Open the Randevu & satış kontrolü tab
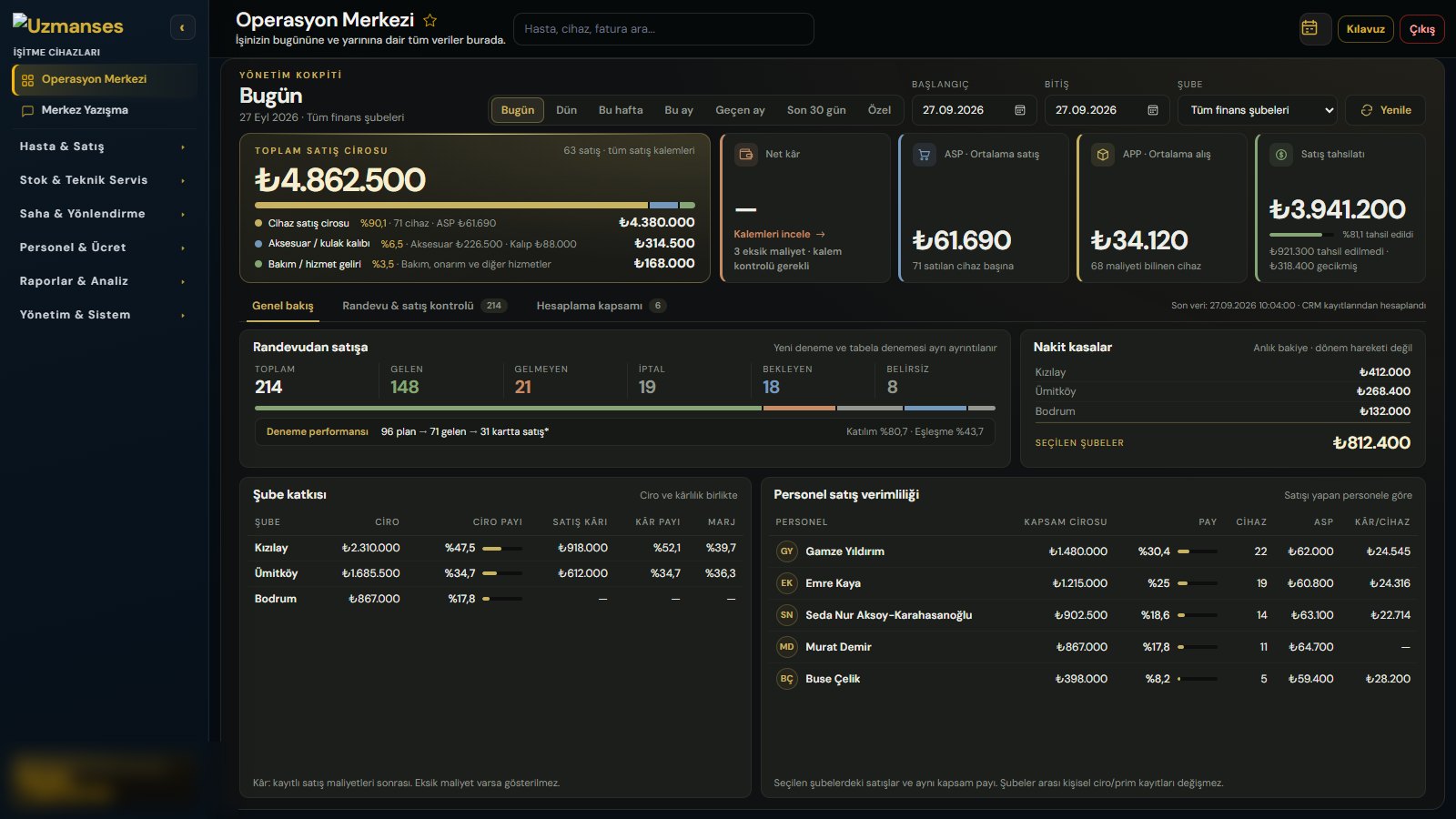Viewport: 1456px width, 819px height. 424,306
